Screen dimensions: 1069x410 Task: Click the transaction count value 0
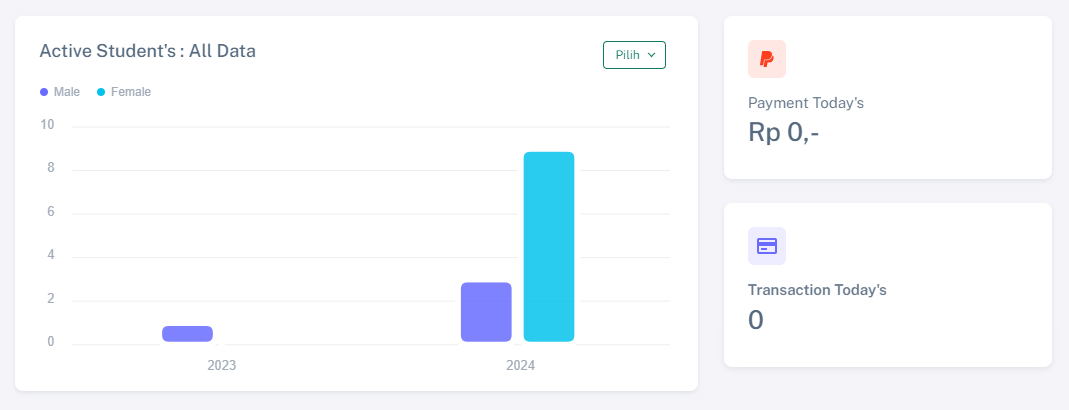pos(756,320)
